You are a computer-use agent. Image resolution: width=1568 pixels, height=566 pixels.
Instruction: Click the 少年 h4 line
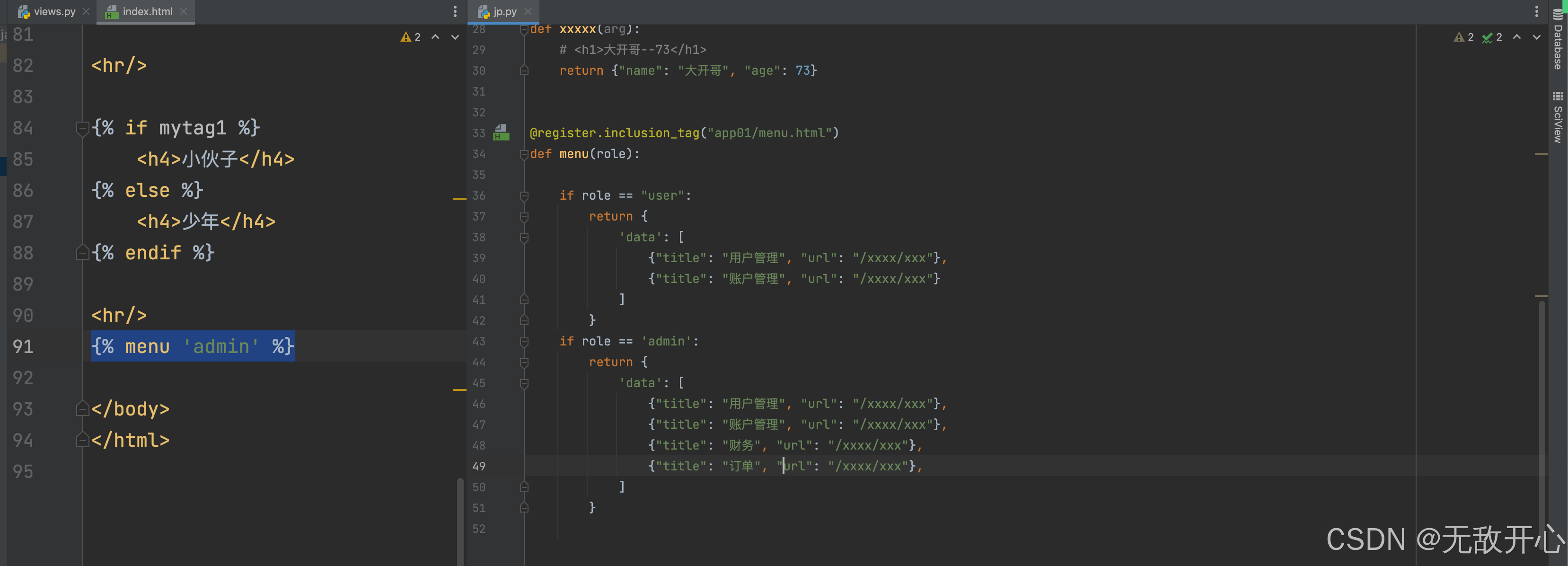206,221
